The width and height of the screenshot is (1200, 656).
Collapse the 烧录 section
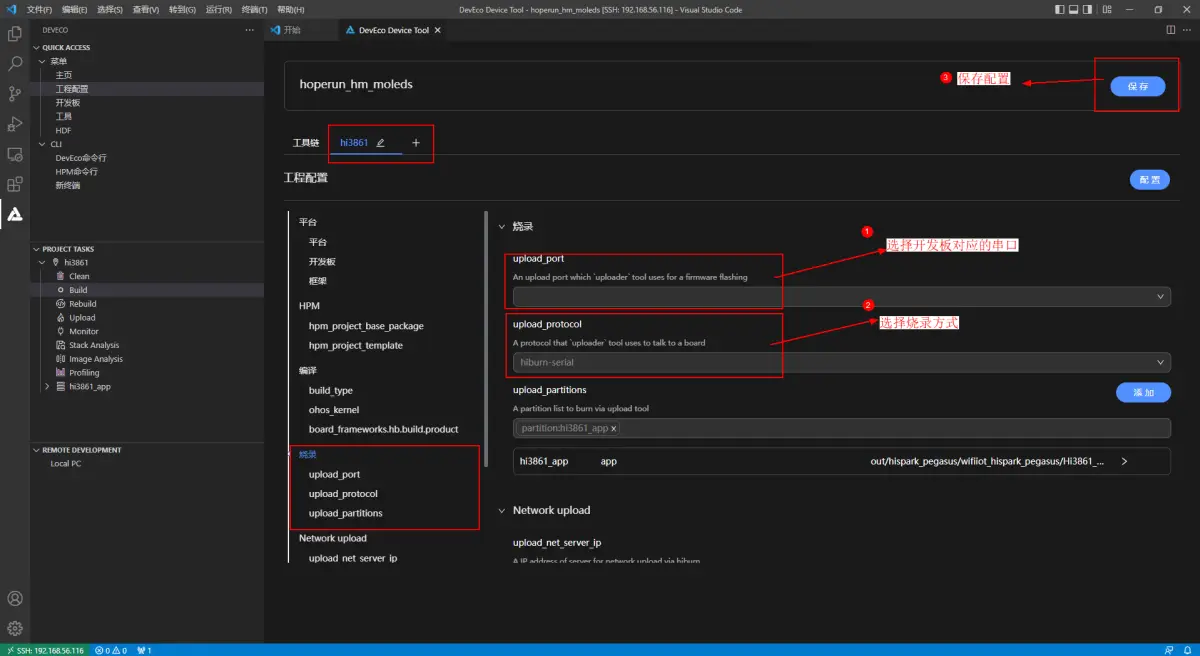[x=502, y=227]
